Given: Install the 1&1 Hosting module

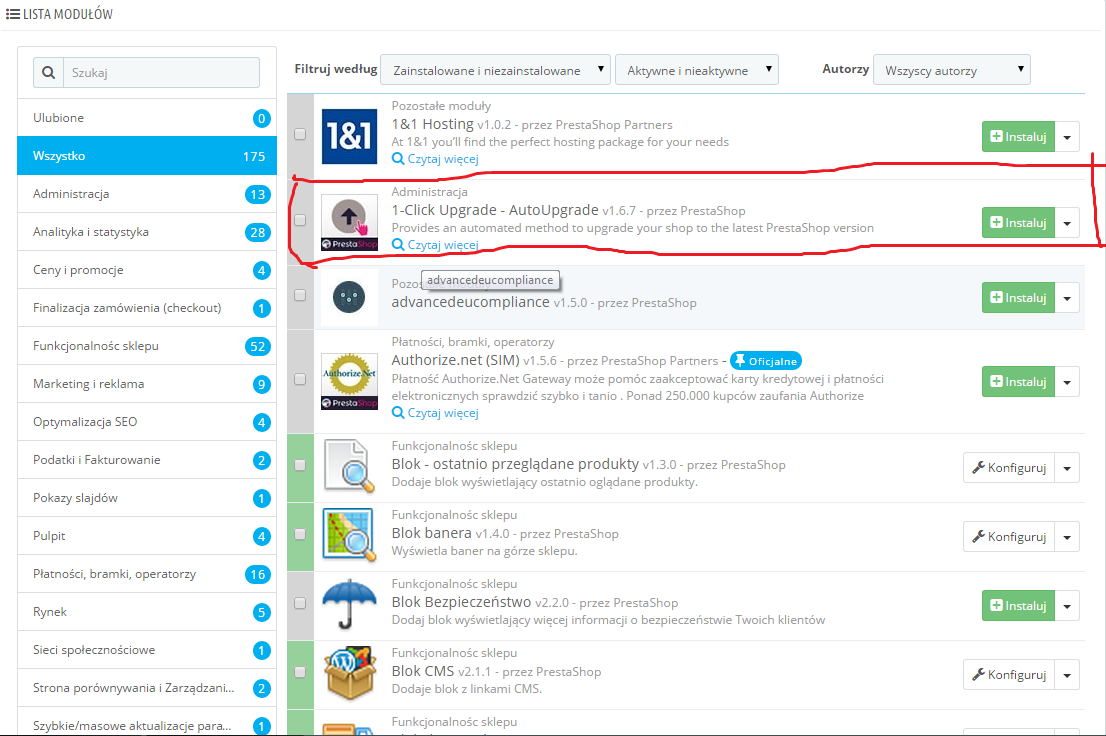Looking at the screenshot, I should tap(1019, 137).
